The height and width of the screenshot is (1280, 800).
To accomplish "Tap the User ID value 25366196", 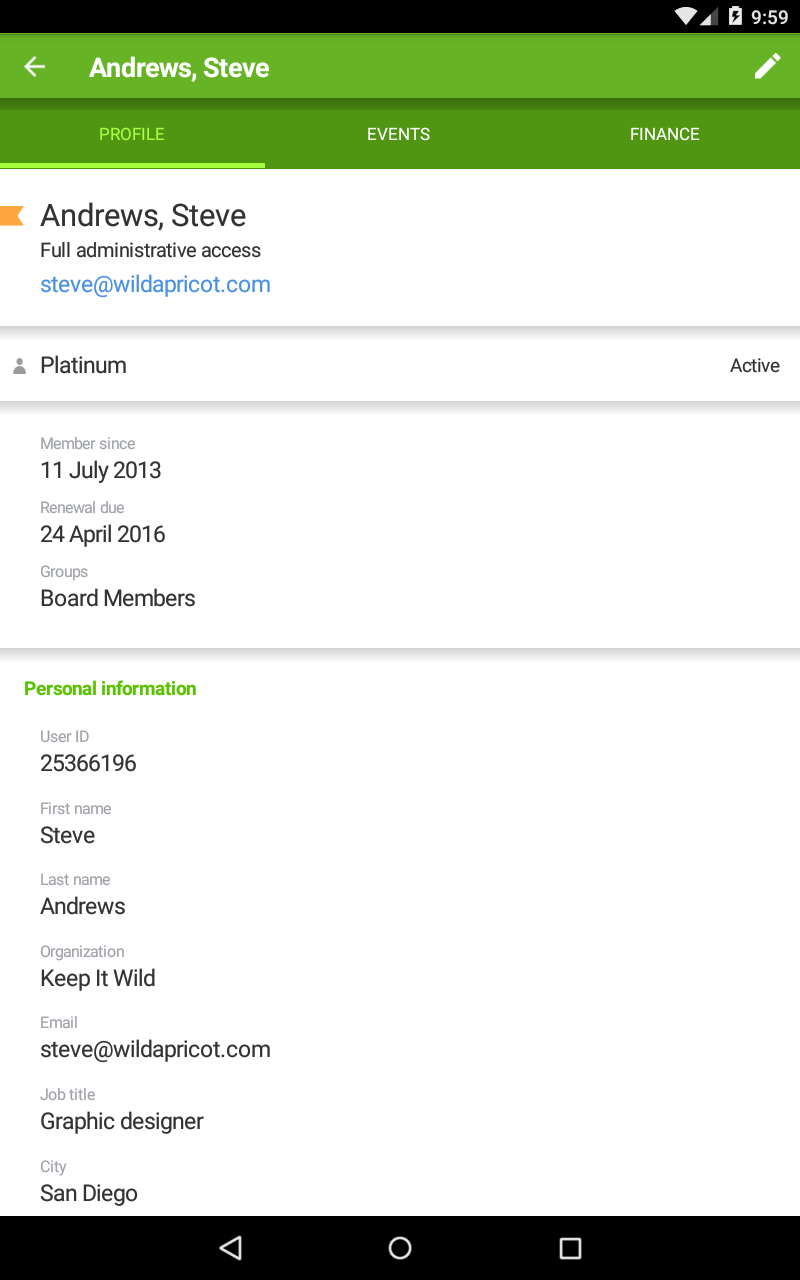I will [88, 763].
